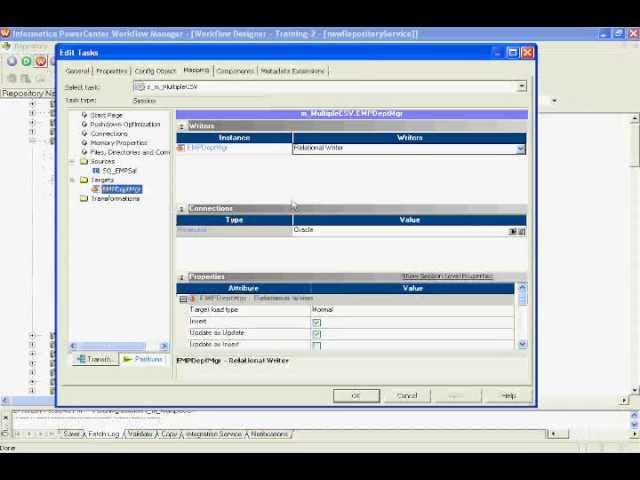Click edit connection overrides icon
Viewport: 640px width, 480px height.
(x=522, y=231)
